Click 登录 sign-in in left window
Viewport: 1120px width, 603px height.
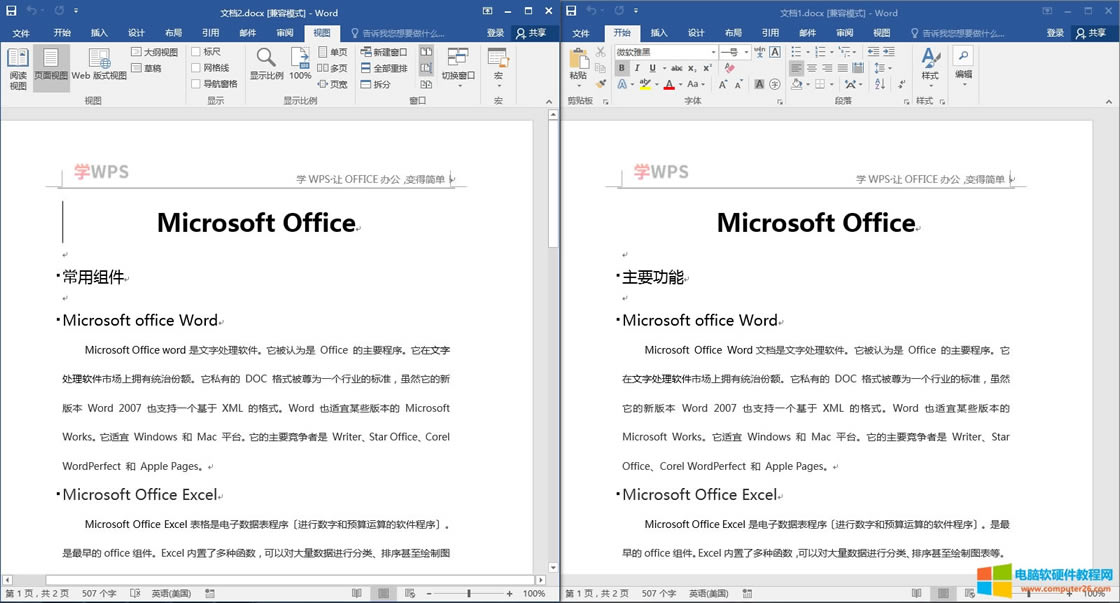coord(495,33)
